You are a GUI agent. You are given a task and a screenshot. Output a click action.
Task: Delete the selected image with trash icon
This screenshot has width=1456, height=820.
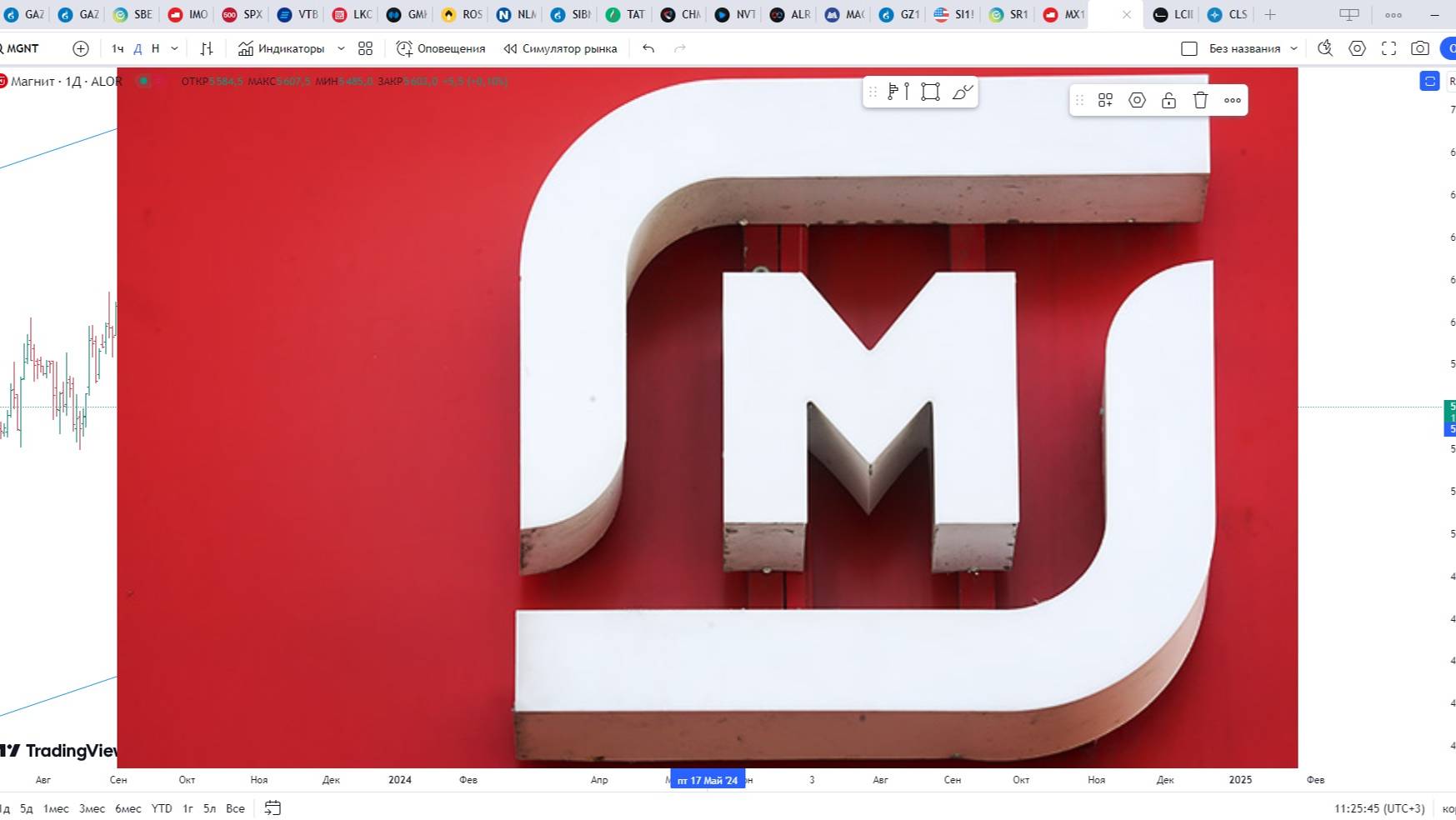(x=1200, y=100)
